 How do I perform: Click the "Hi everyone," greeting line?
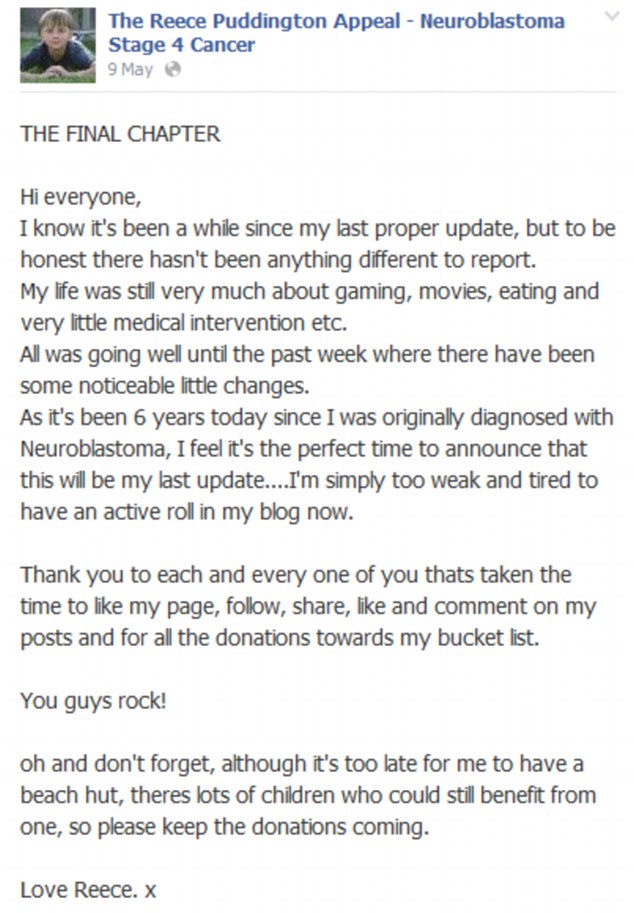click(x=81, y=197)
